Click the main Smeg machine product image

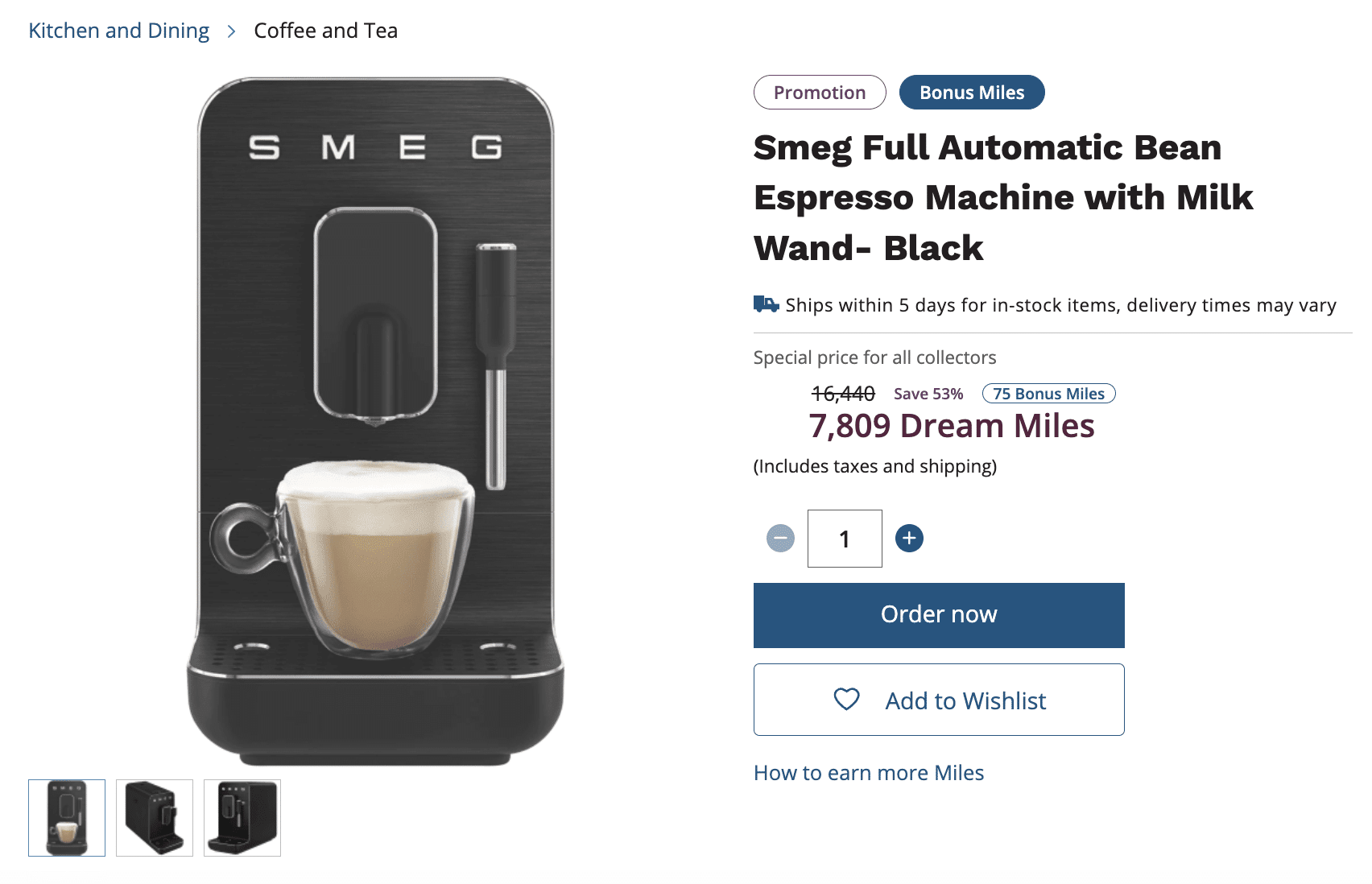[x=375, y=421]
